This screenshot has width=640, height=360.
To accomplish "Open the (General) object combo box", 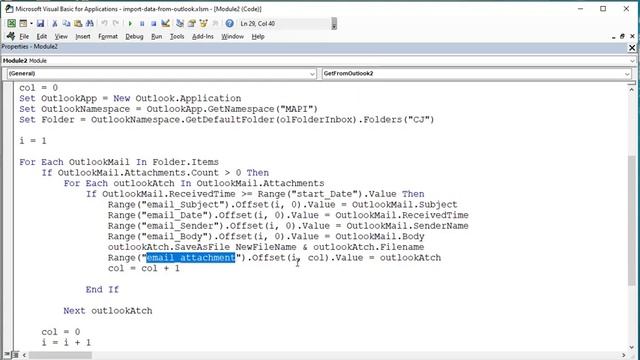I will pyautogui.click(x=162, y=73).
